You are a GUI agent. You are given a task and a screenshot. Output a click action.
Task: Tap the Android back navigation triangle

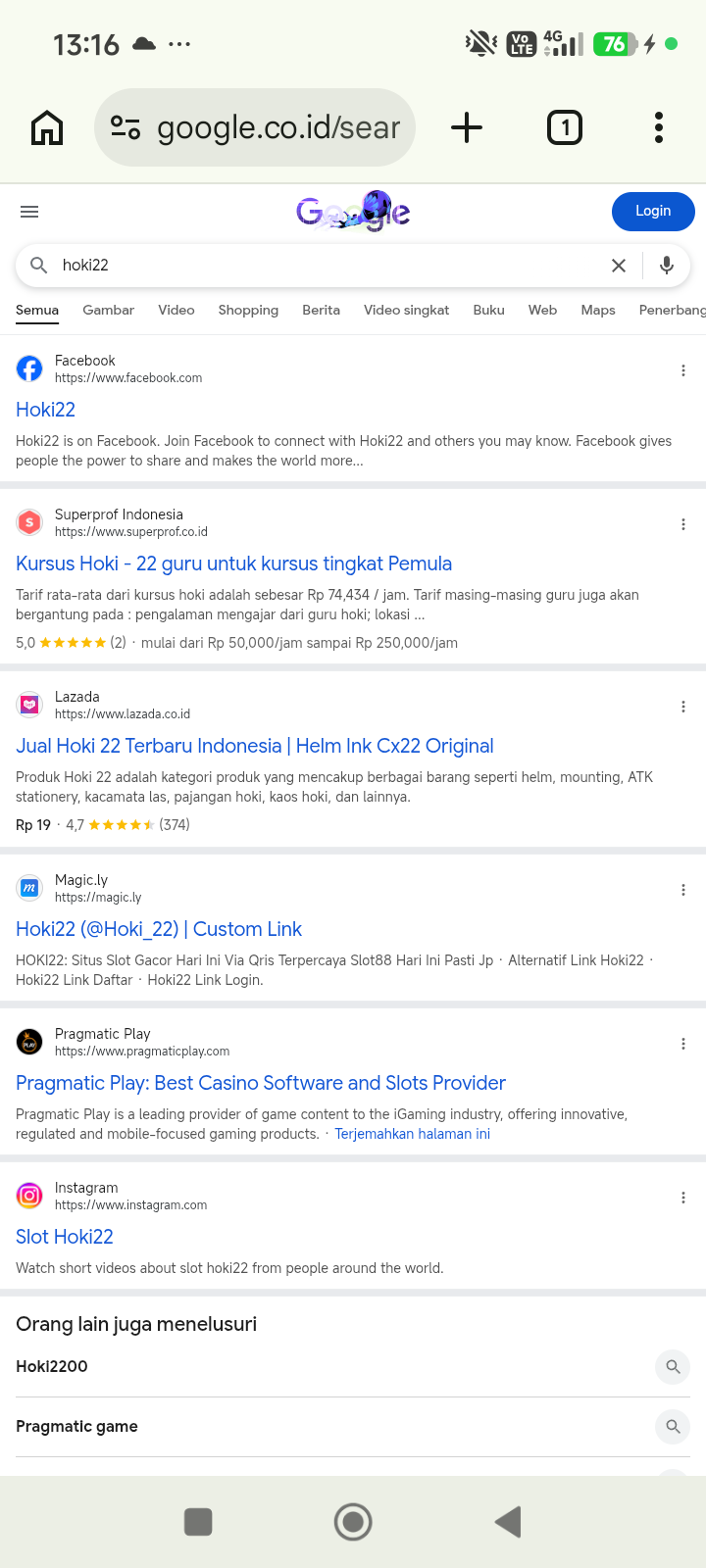508,1522
